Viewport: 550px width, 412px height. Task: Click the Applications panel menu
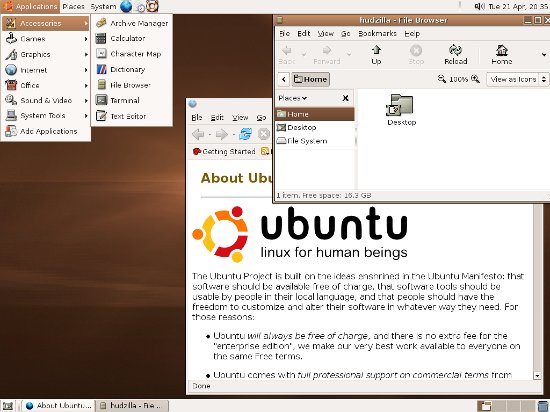coord(30,6)
